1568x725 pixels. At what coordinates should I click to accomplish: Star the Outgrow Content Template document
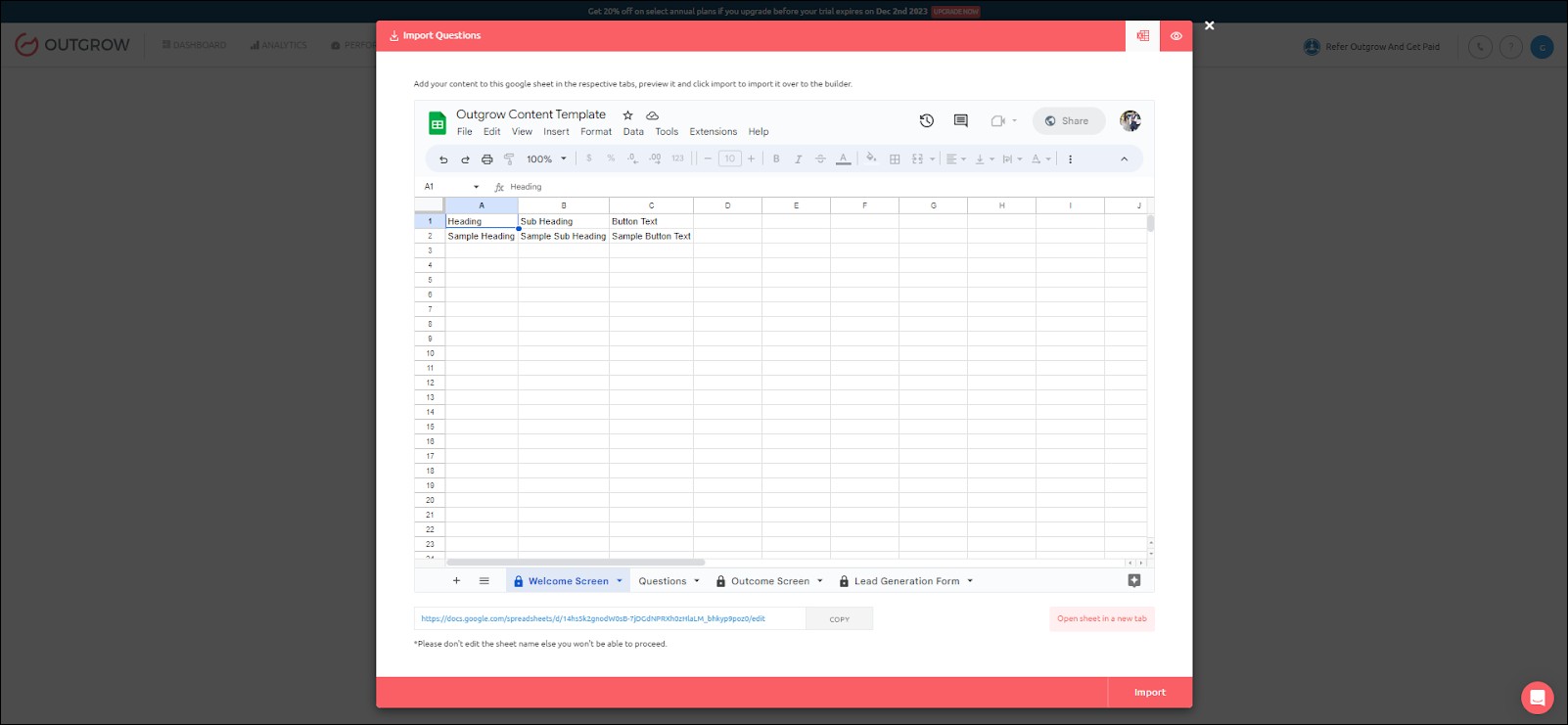pyautogui.click(x=628, y=115)
